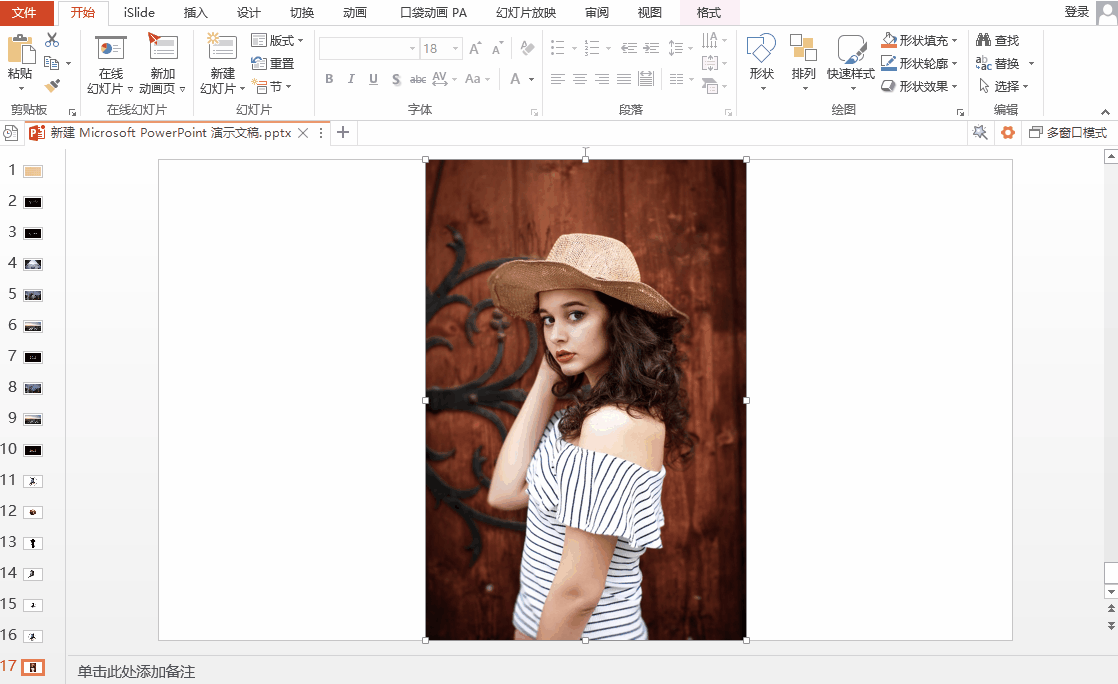The width and height of the screenshot is (1118, 684).
Task: Click the pin icon beside the gear
Action: [980, 132]
